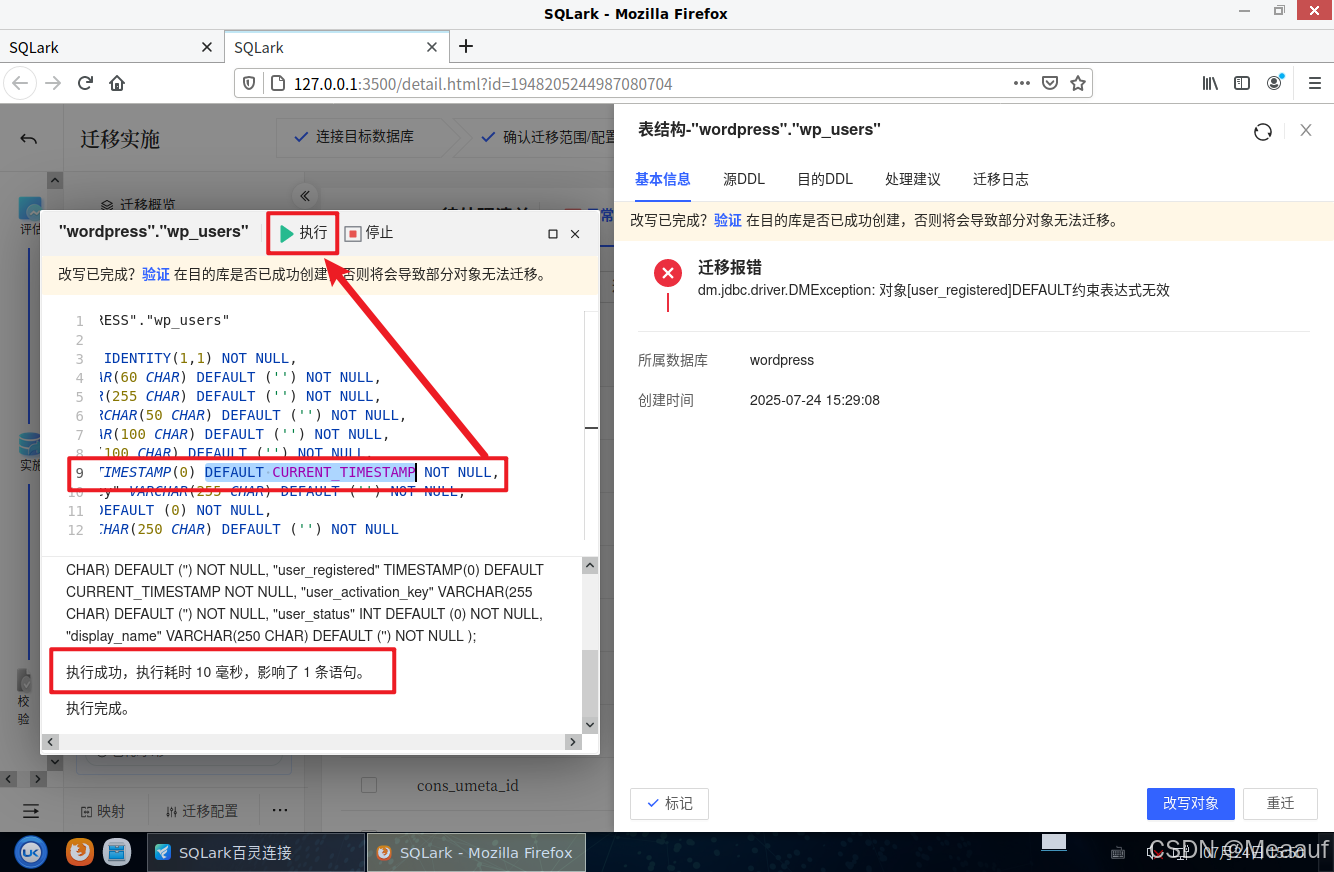1334x872 pixels.
Task: Click the 执行完成。 output message
Action: pyautogui.click(x=98, y=708)
